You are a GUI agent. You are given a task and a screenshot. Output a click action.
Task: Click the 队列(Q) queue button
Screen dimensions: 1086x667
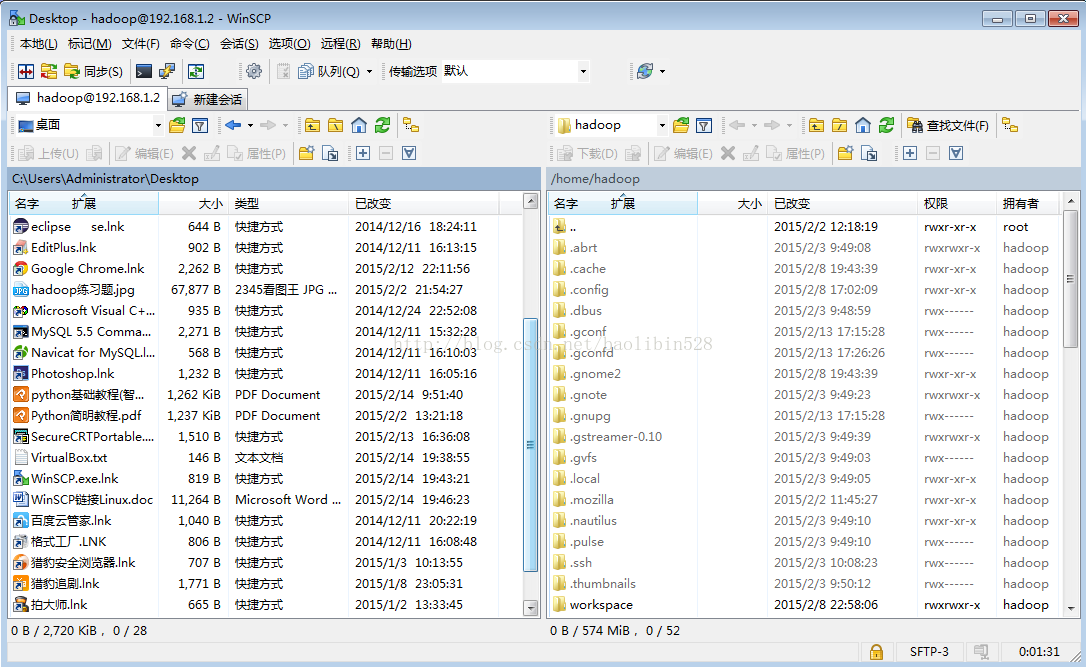329,71
